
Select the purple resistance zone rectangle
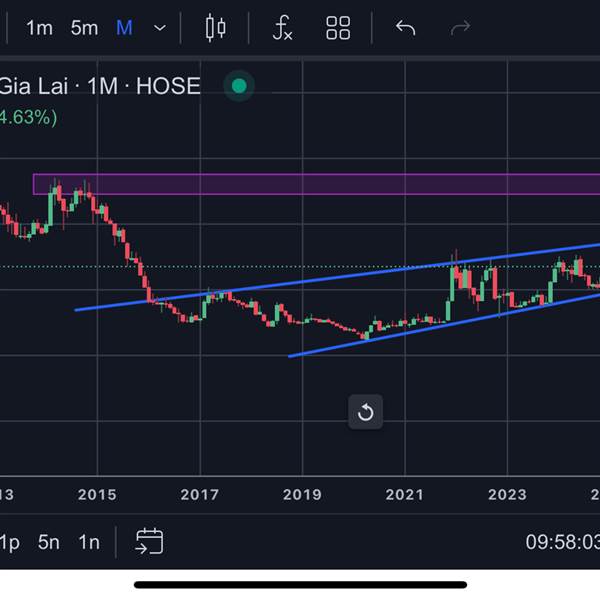coord(316,184)
